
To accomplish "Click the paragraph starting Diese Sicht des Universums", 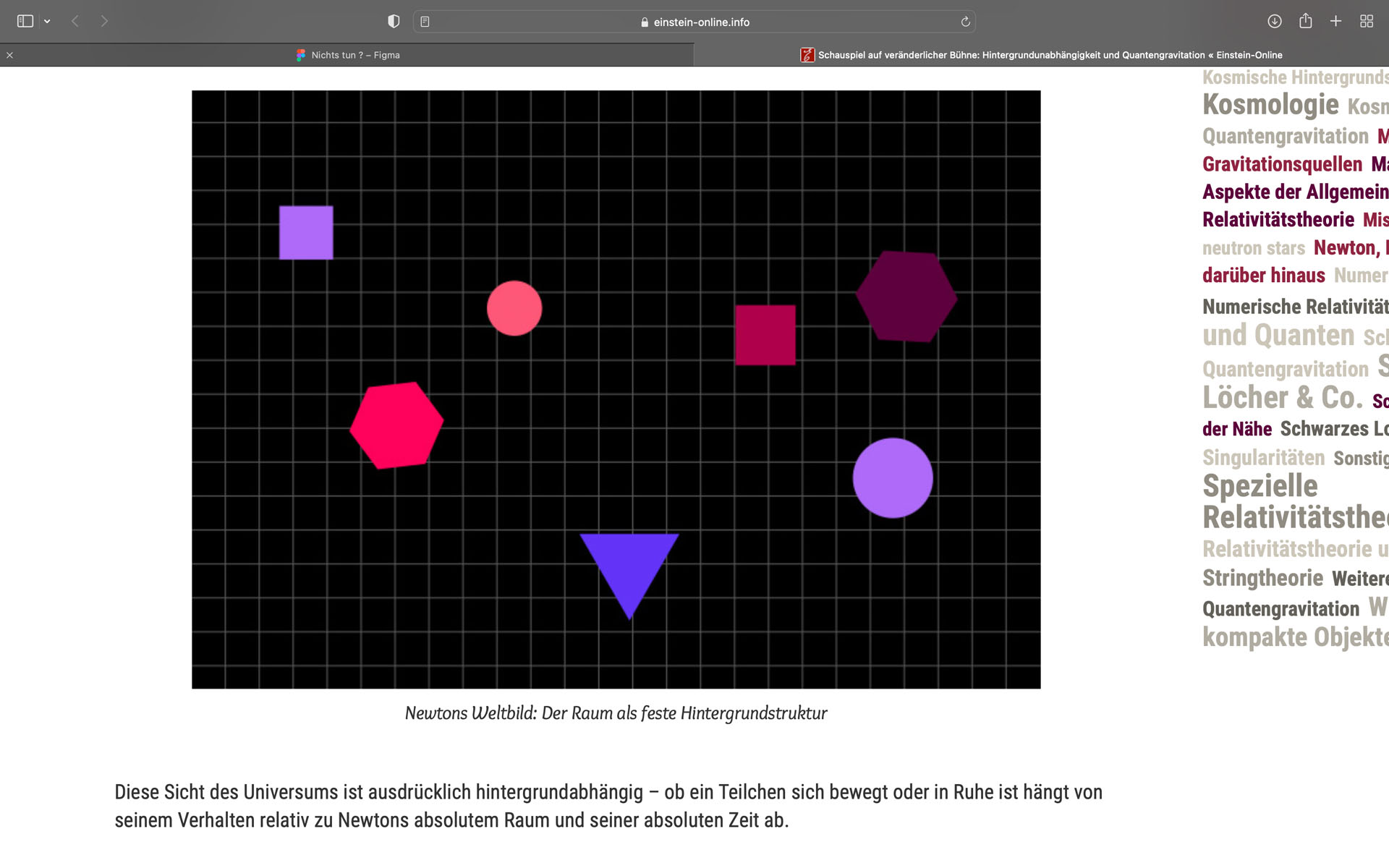I will click(x=608, y=807).
